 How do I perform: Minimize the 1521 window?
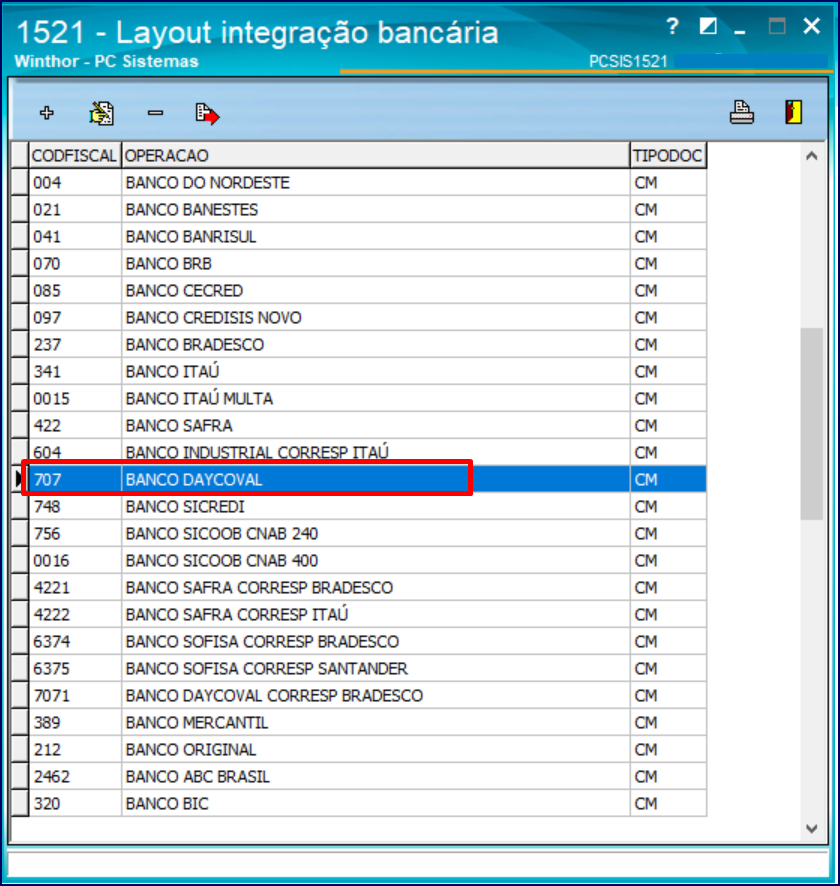pyautogui.click(x=739, y=32)
